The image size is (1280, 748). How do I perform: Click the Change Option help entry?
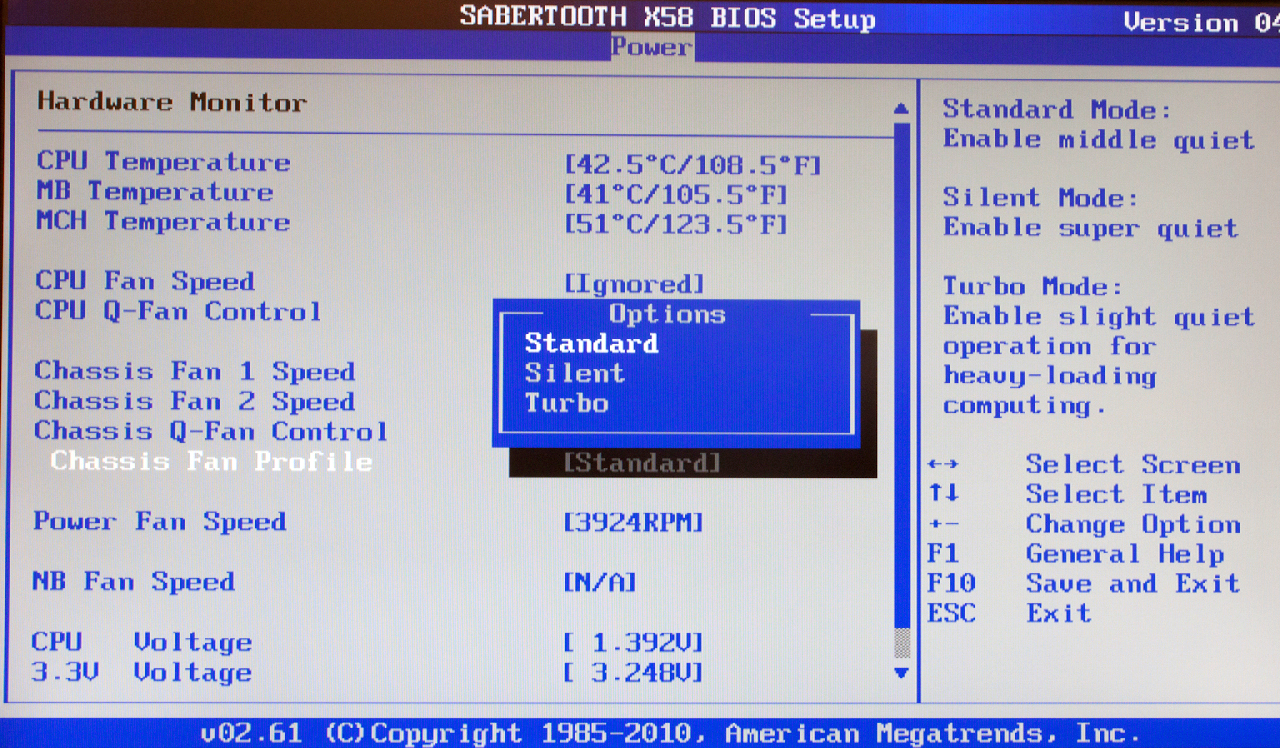(1133, 524)
